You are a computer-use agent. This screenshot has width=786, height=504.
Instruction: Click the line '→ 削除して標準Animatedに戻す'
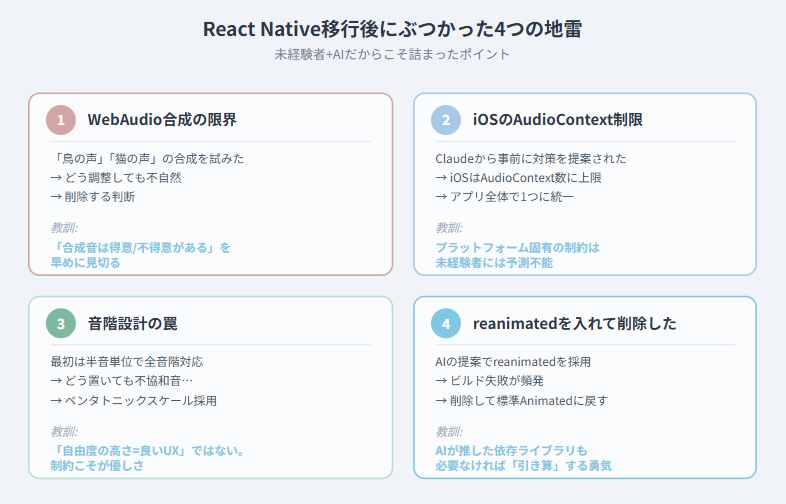pos(521,401)
